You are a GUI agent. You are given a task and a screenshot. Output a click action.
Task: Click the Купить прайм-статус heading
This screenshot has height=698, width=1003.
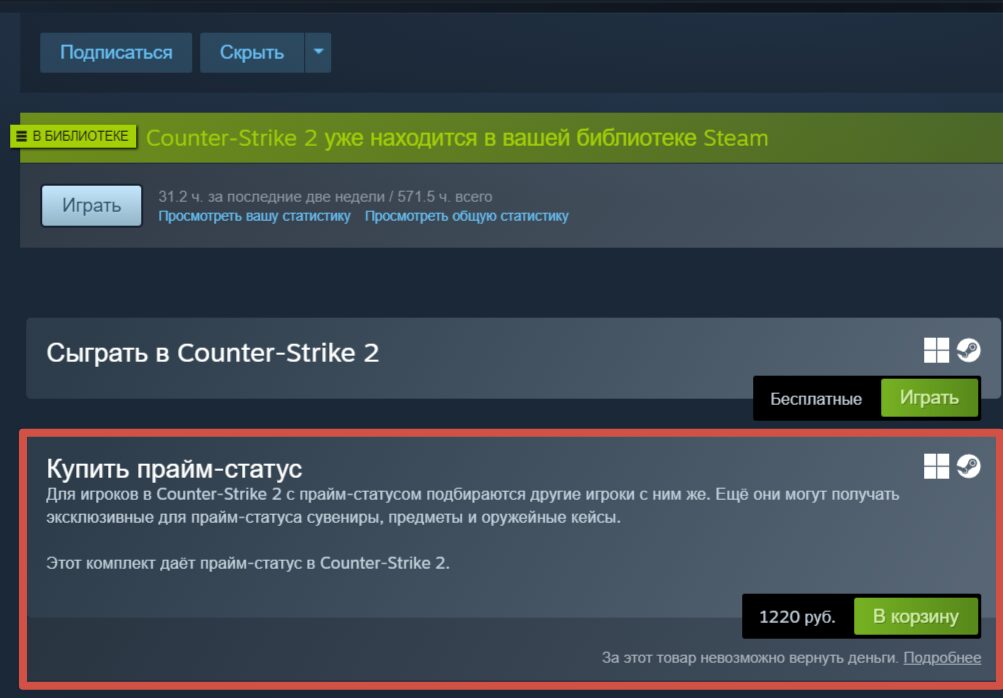pos(174,469)
